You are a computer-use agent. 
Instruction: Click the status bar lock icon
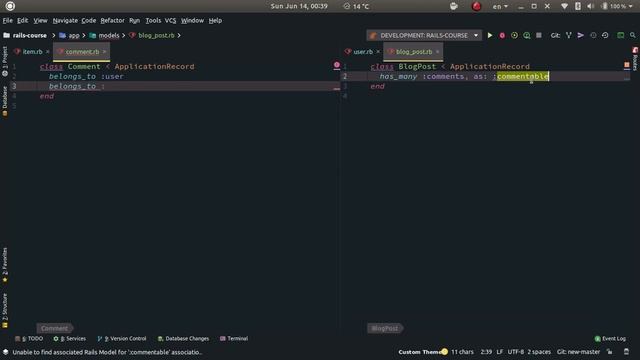point(609,352)
